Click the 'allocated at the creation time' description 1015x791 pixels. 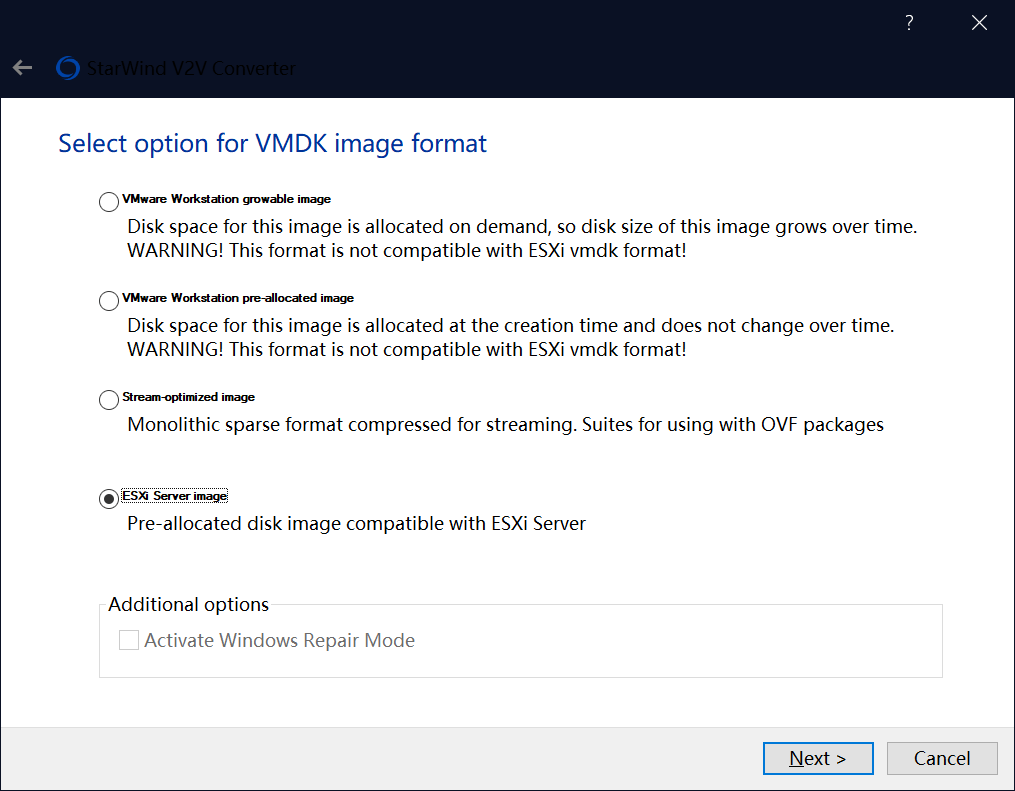[x=510, y=326]
